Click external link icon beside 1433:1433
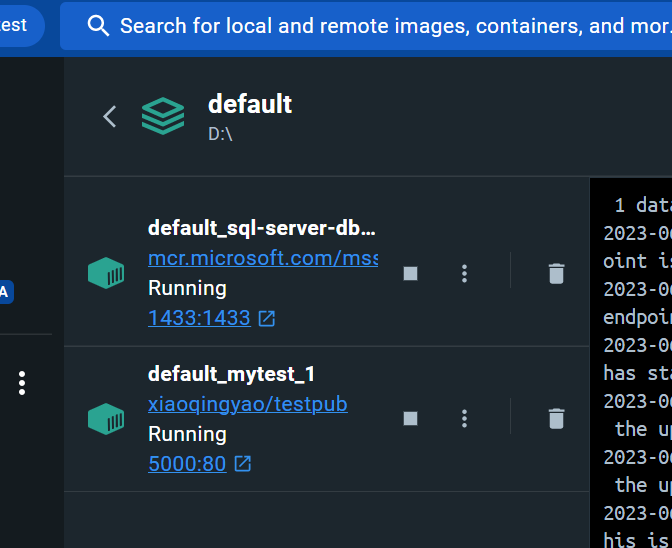672x548 pixels. 267,318
